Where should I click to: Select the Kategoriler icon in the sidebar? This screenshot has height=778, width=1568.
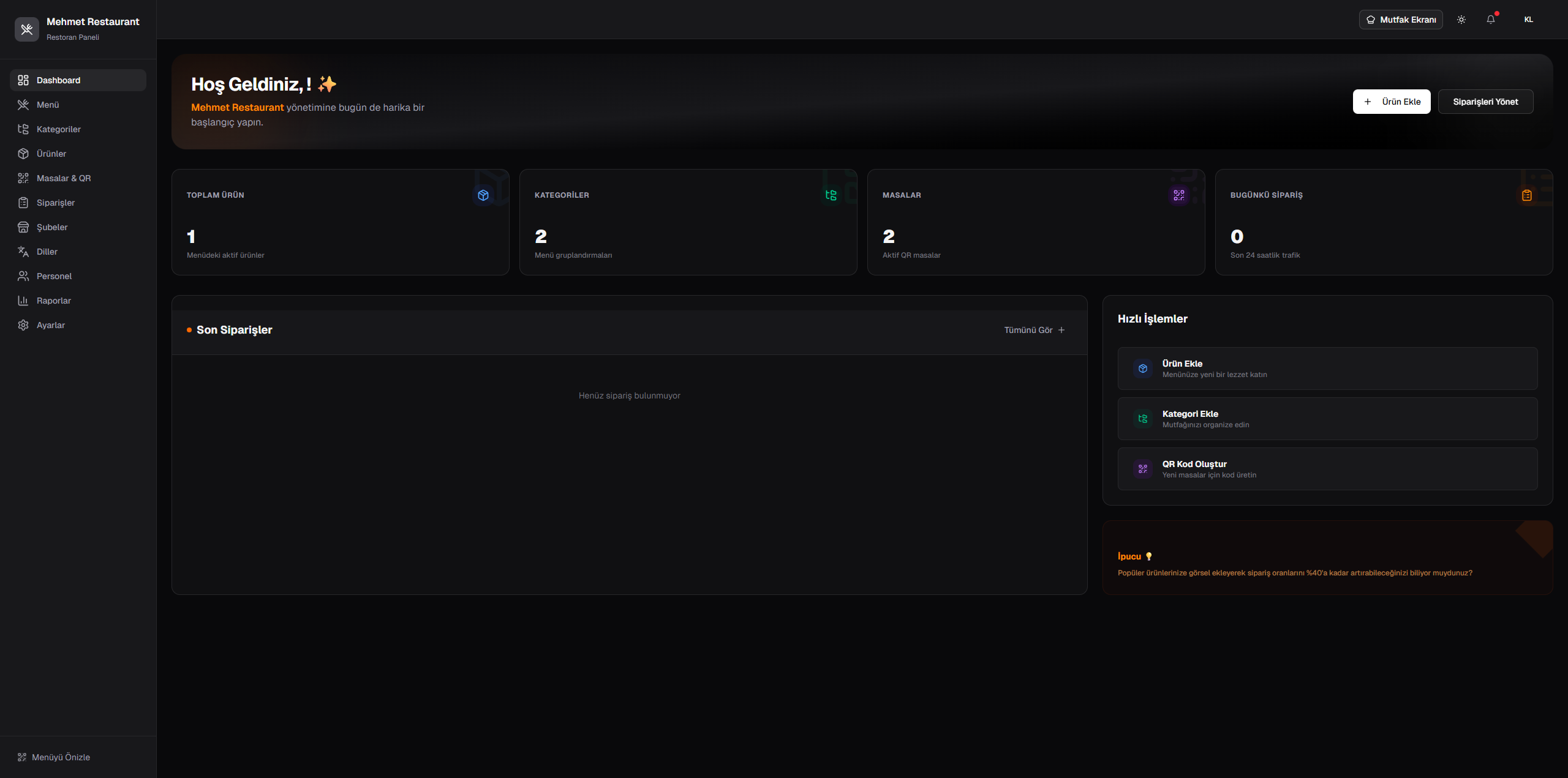tap(23, 129)
